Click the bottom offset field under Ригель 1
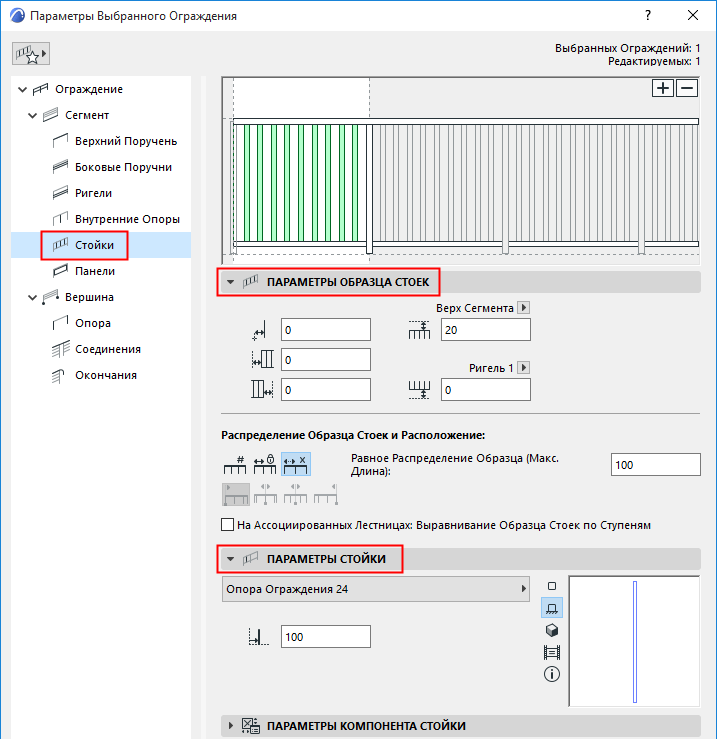The image size is (717, 739). (486, 390)
